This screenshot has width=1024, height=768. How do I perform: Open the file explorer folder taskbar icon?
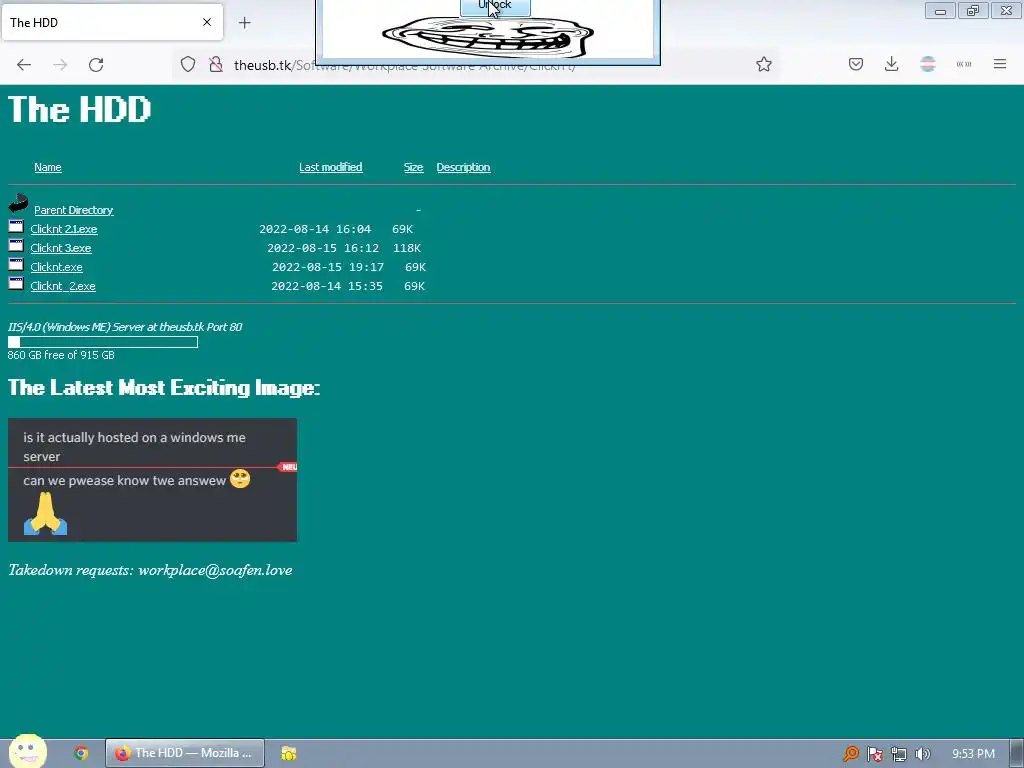(x=289, y=753)
